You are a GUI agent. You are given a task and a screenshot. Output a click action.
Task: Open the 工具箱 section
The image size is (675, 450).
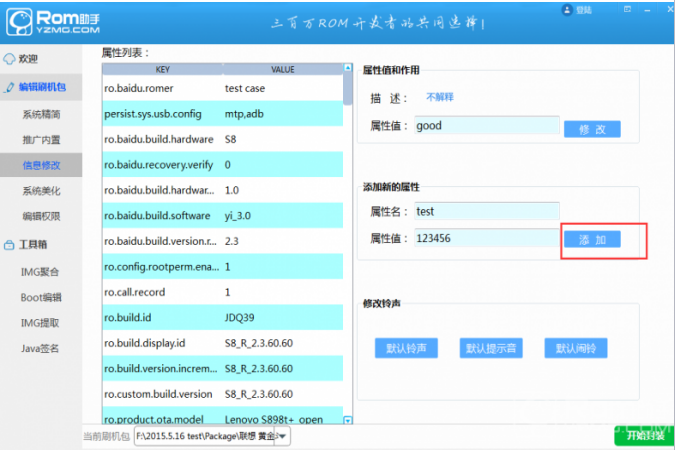point(33,245)
